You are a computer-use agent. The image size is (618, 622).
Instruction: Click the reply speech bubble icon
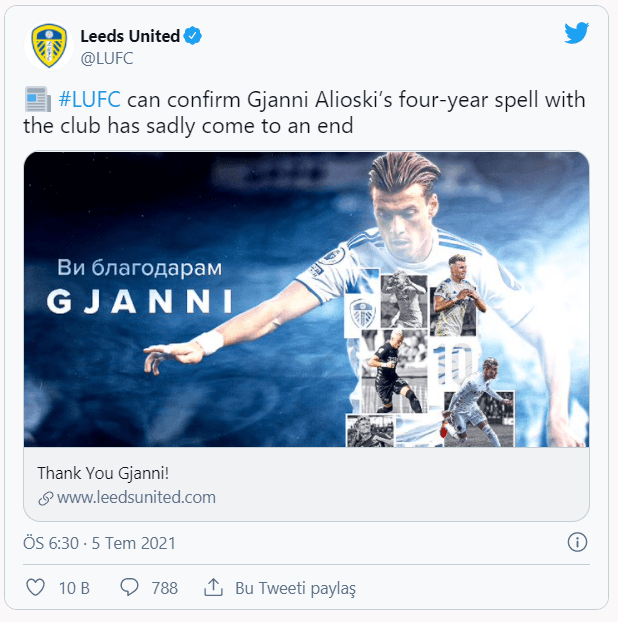129,587
